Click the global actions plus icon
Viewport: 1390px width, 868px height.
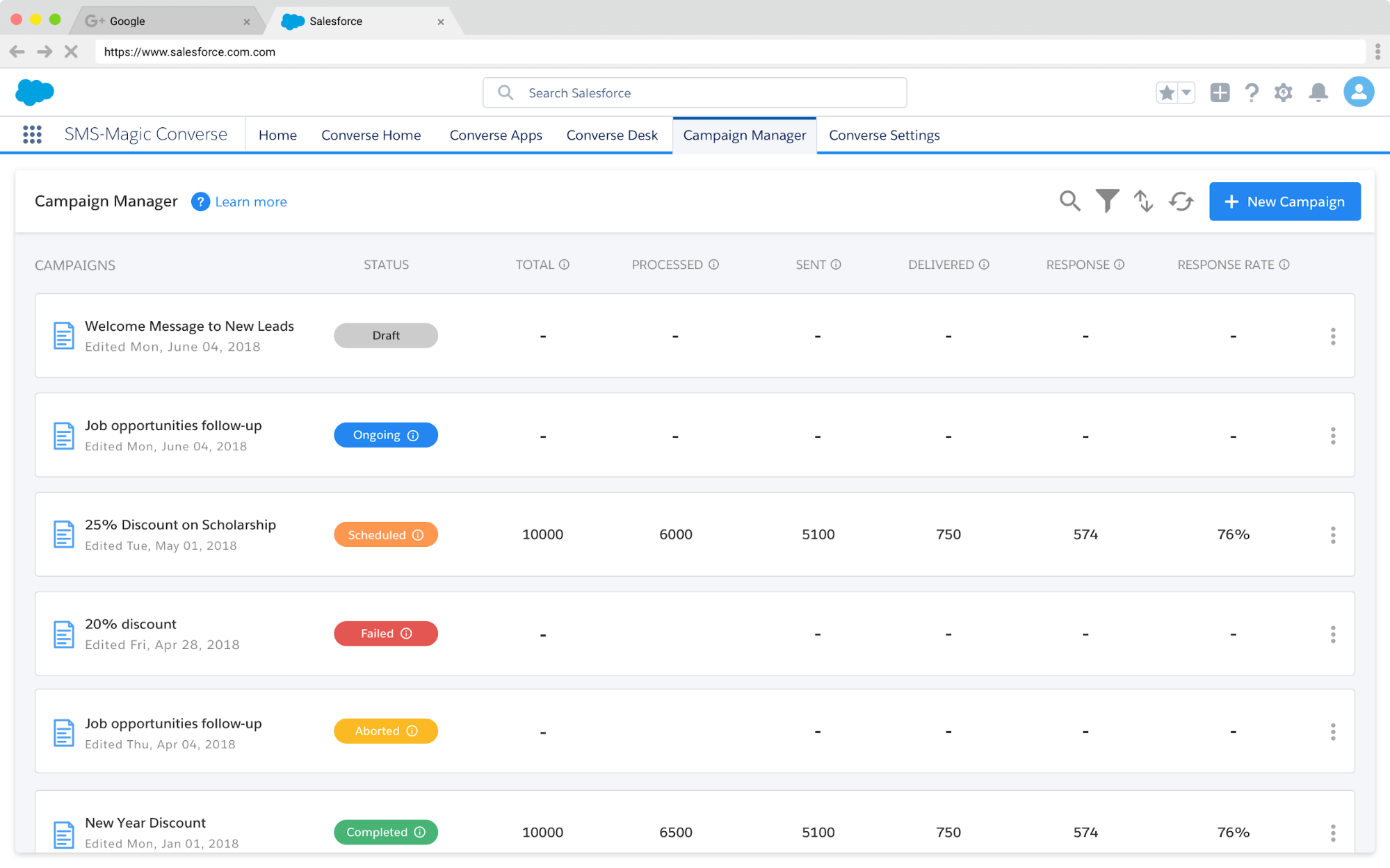pos(1220,92)
